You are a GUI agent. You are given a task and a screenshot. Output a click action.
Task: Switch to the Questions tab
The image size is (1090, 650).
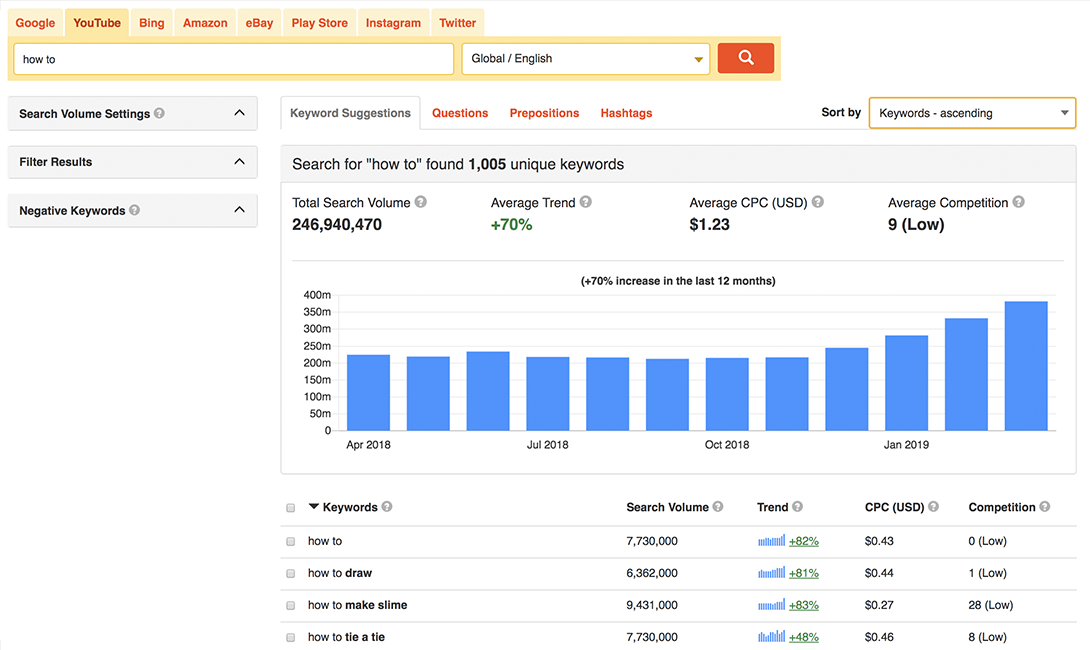coord(459,113)
